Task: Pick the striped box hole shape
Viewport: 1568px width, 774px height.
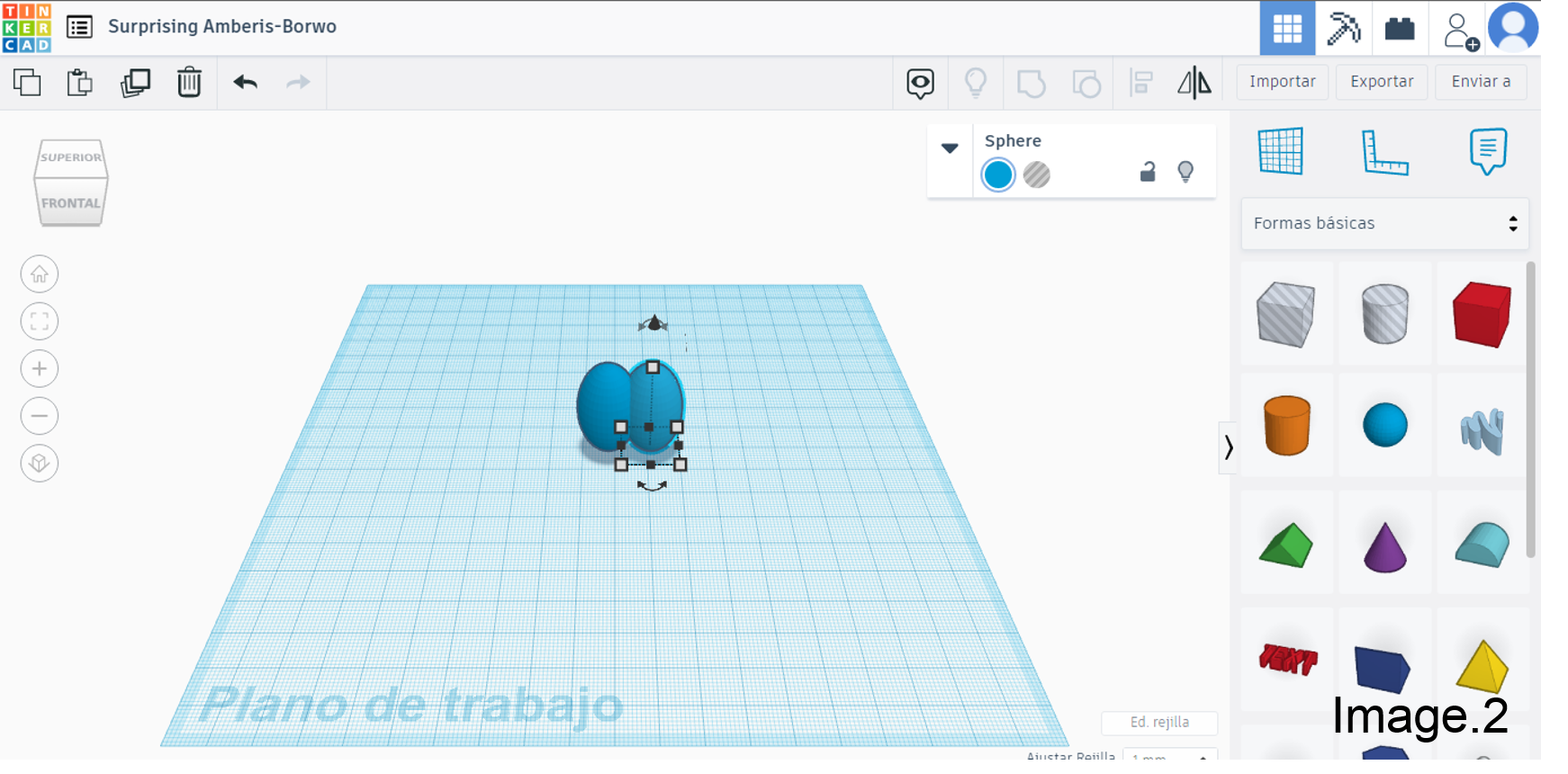Action: tap(1286, 314)
